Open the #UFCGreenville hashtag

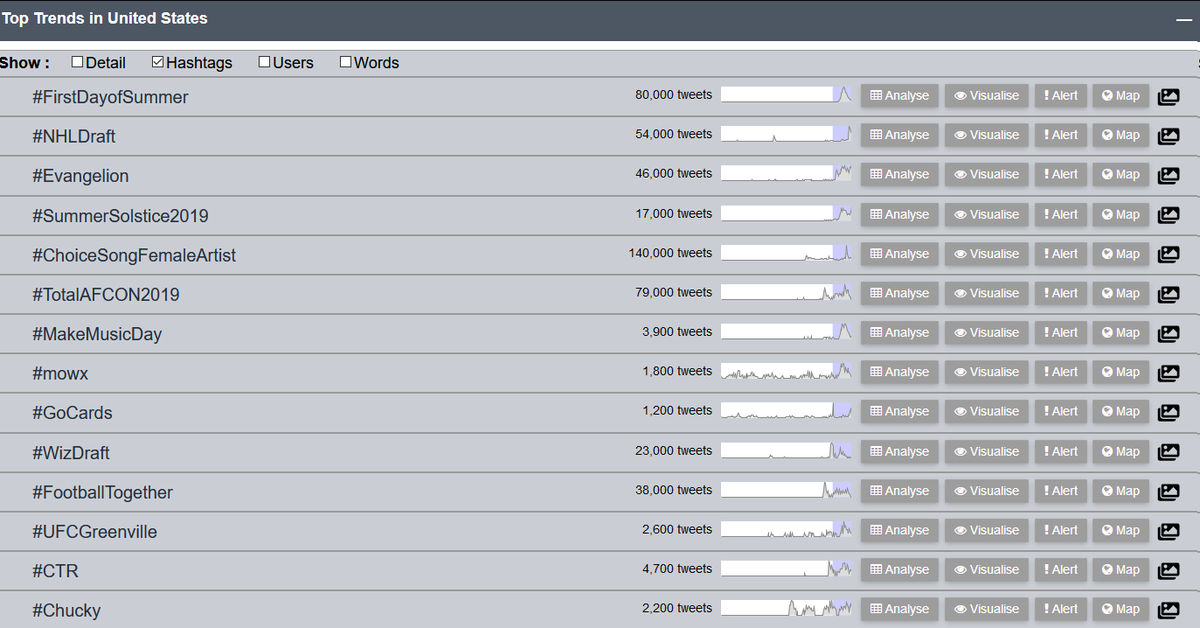[95, 532]
